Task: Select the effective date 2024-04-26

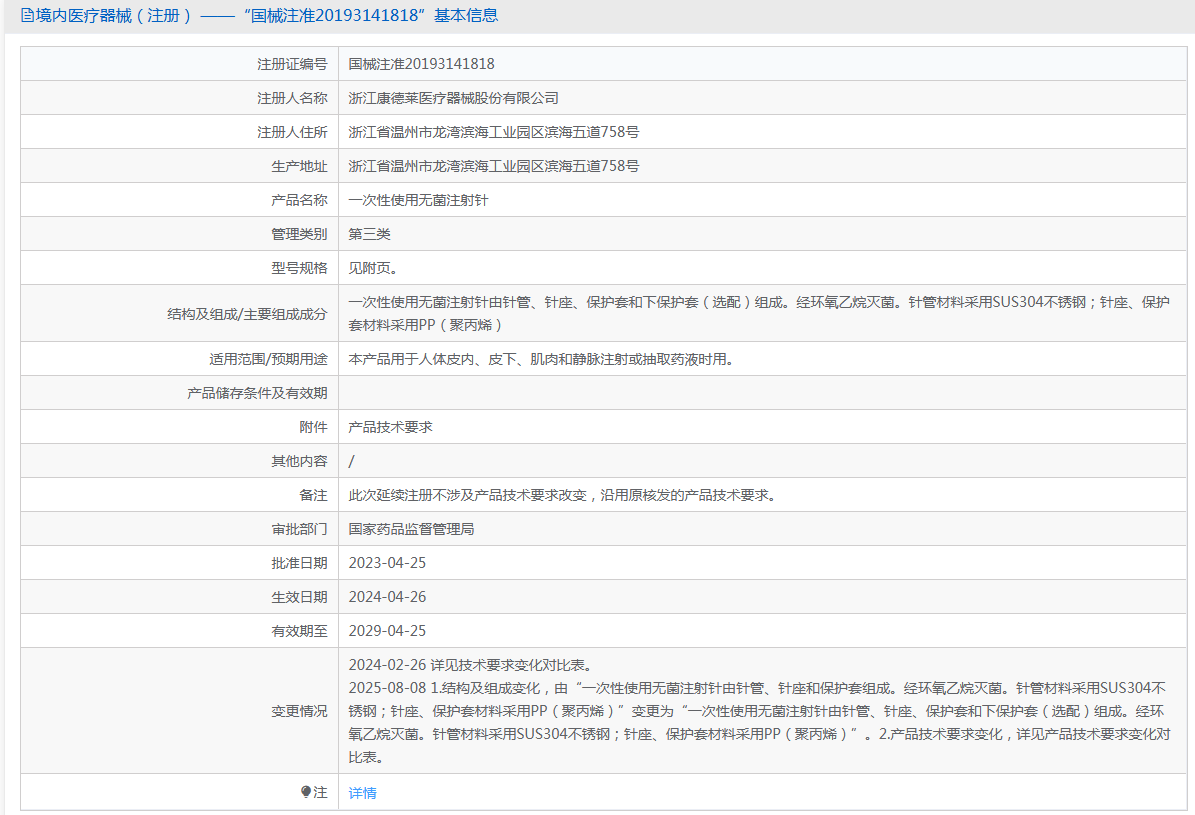Action: (x=387, y=597)
